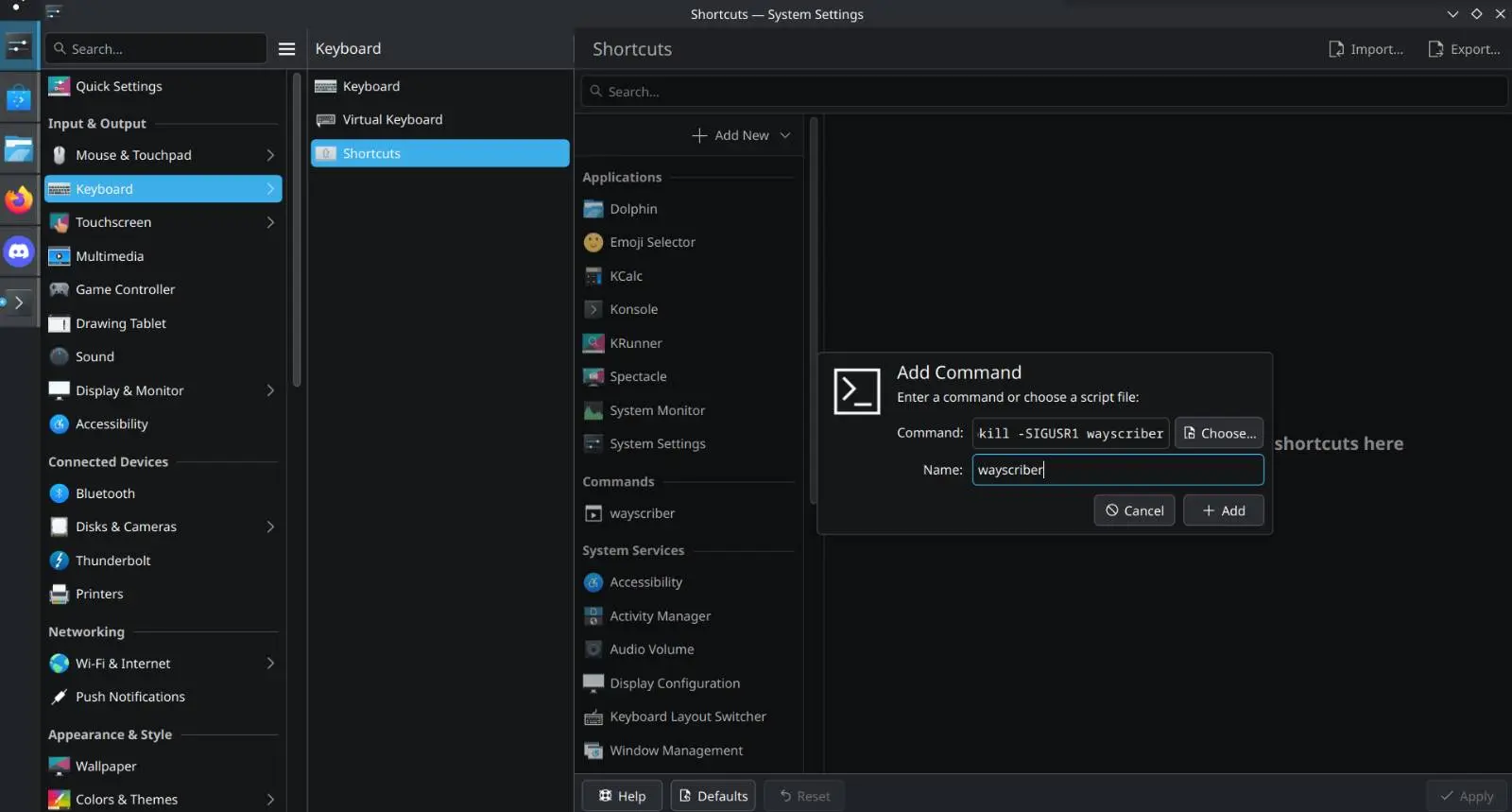The height and width of the screenshot is (812, 1512).
Task: Select the wayscriber command entry
Action: tap(689, 513)
